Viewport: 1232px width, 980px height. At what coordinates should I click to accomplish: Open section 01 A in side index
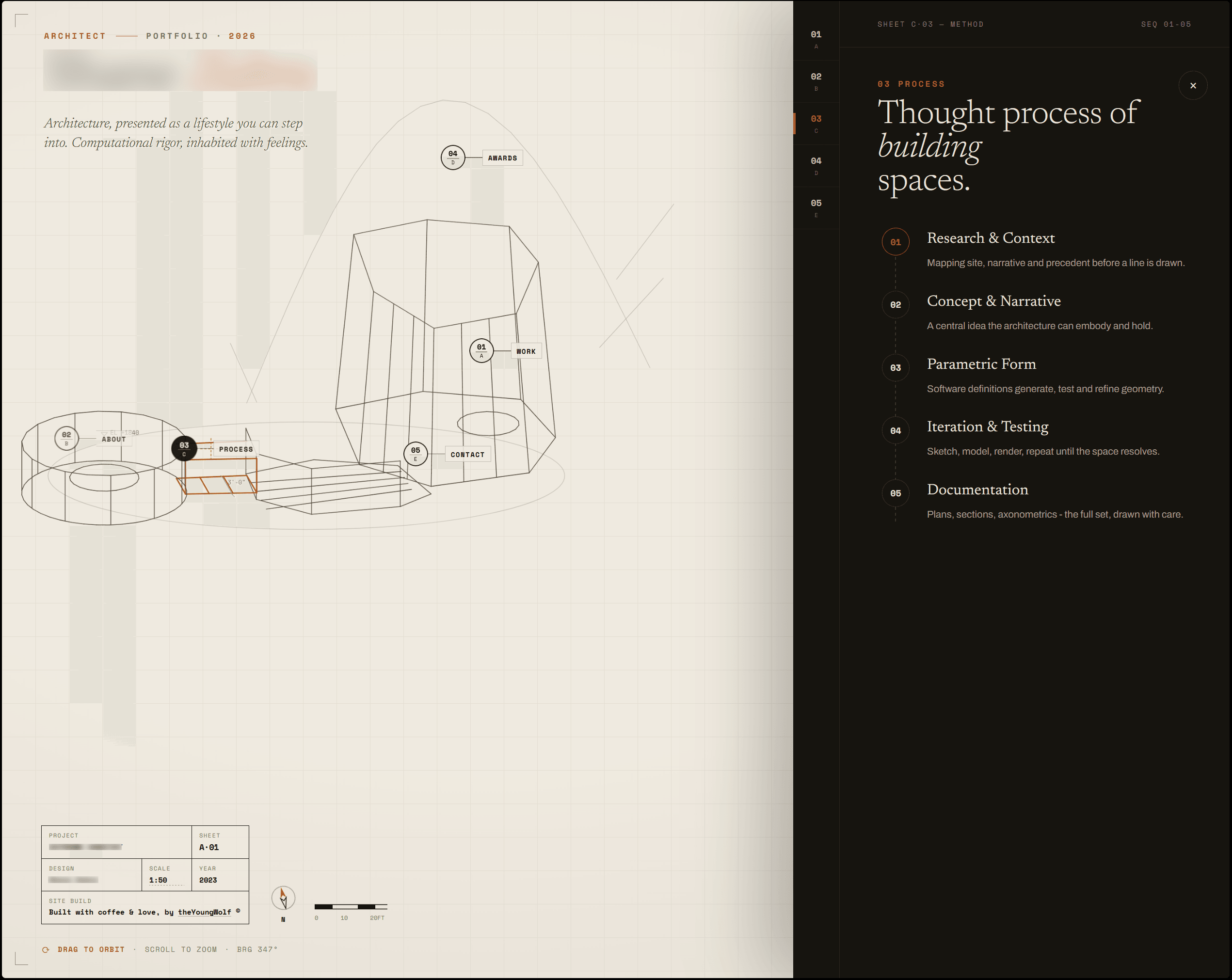[x=816, y=39]
